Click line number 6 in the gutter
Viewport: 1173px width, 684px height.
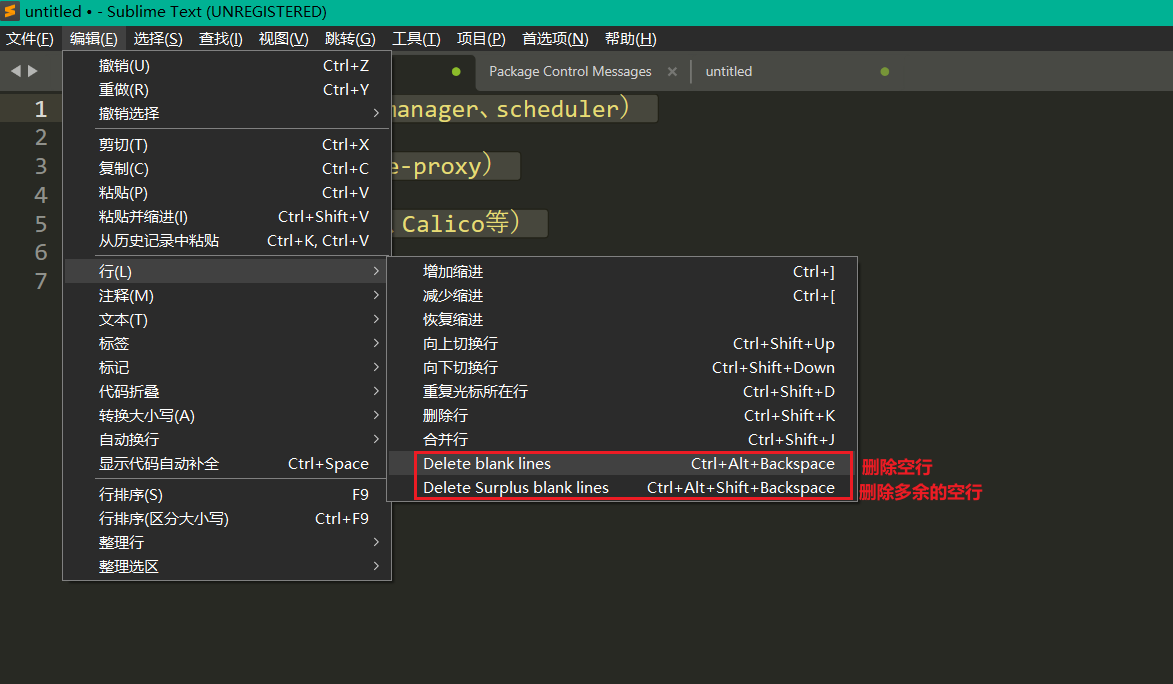[41, 252]
